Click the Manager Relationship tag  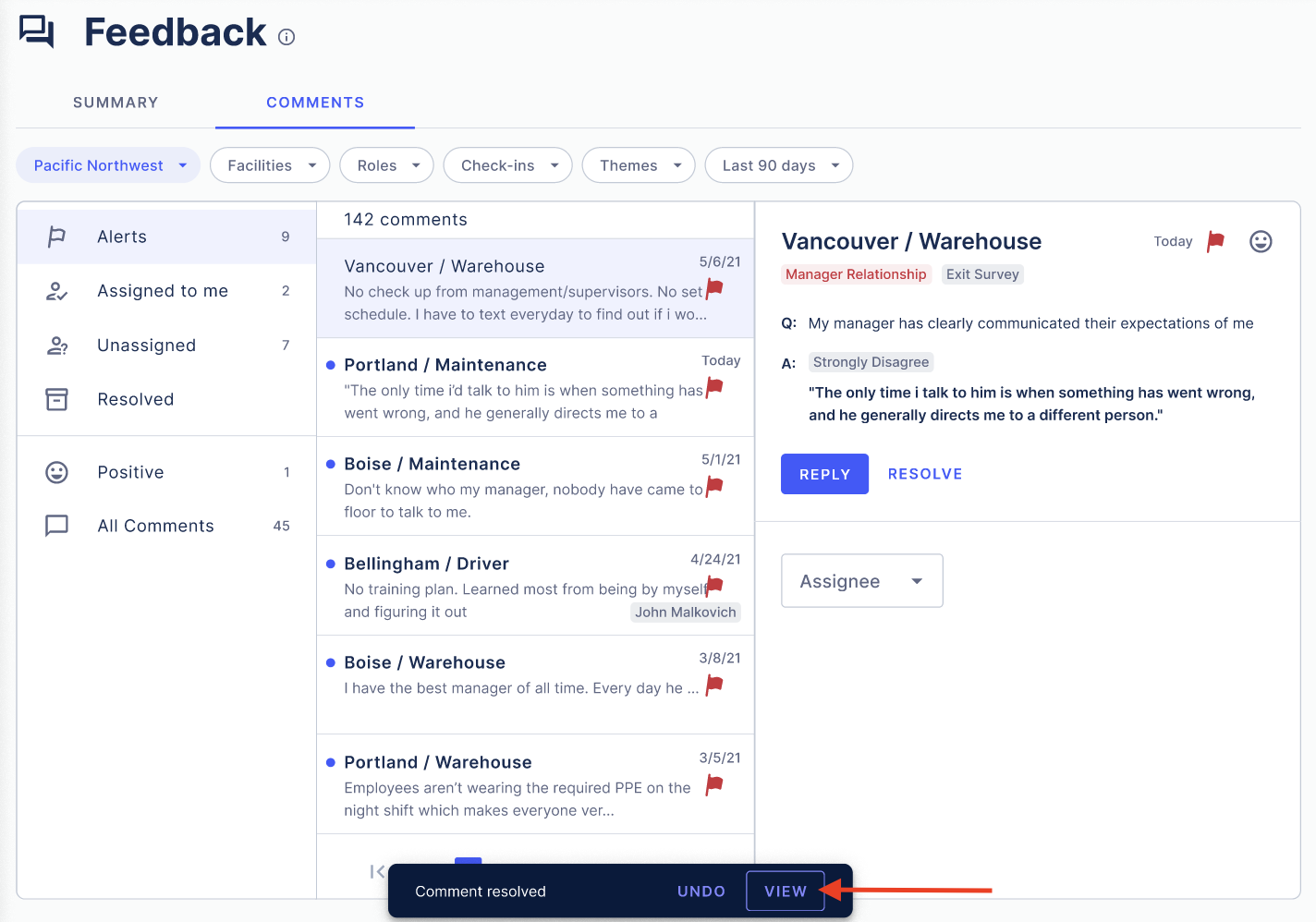coord(856,274)
